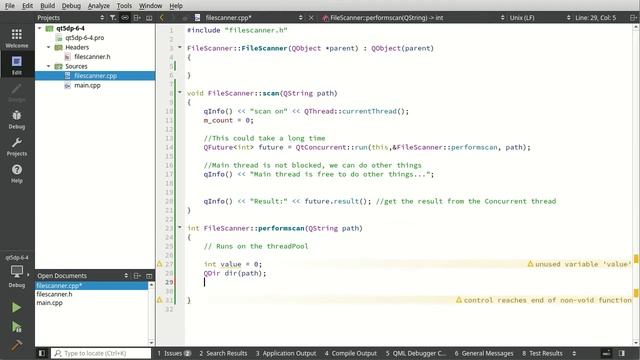Click the editor vertical scrollbar

[636, 184]
